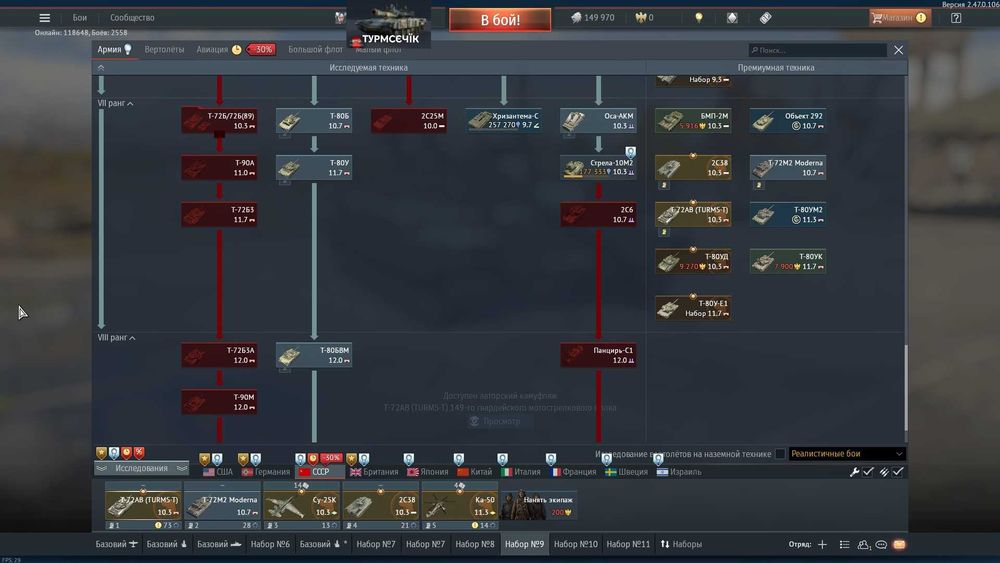Screen dimensions: 1000x563
Task: Switch to preset Набор №11
Action: (628, 545)
